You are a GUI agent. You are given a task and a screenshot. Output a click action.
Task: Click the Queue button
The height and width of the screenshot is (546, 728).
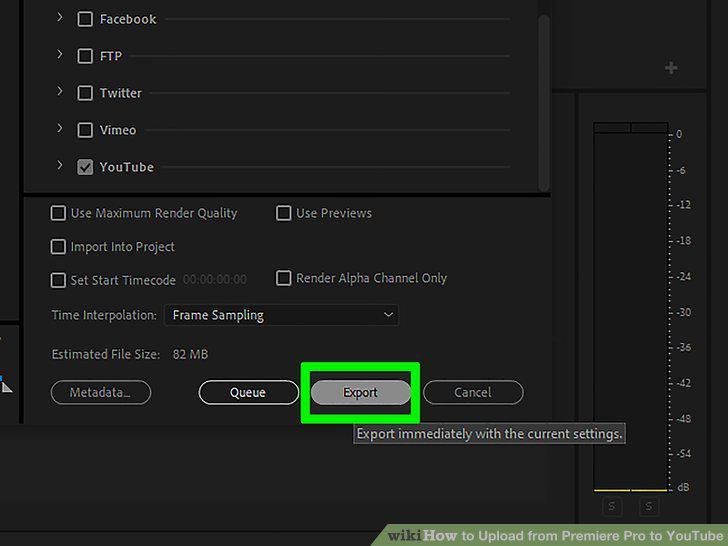[x=248, y=392]
